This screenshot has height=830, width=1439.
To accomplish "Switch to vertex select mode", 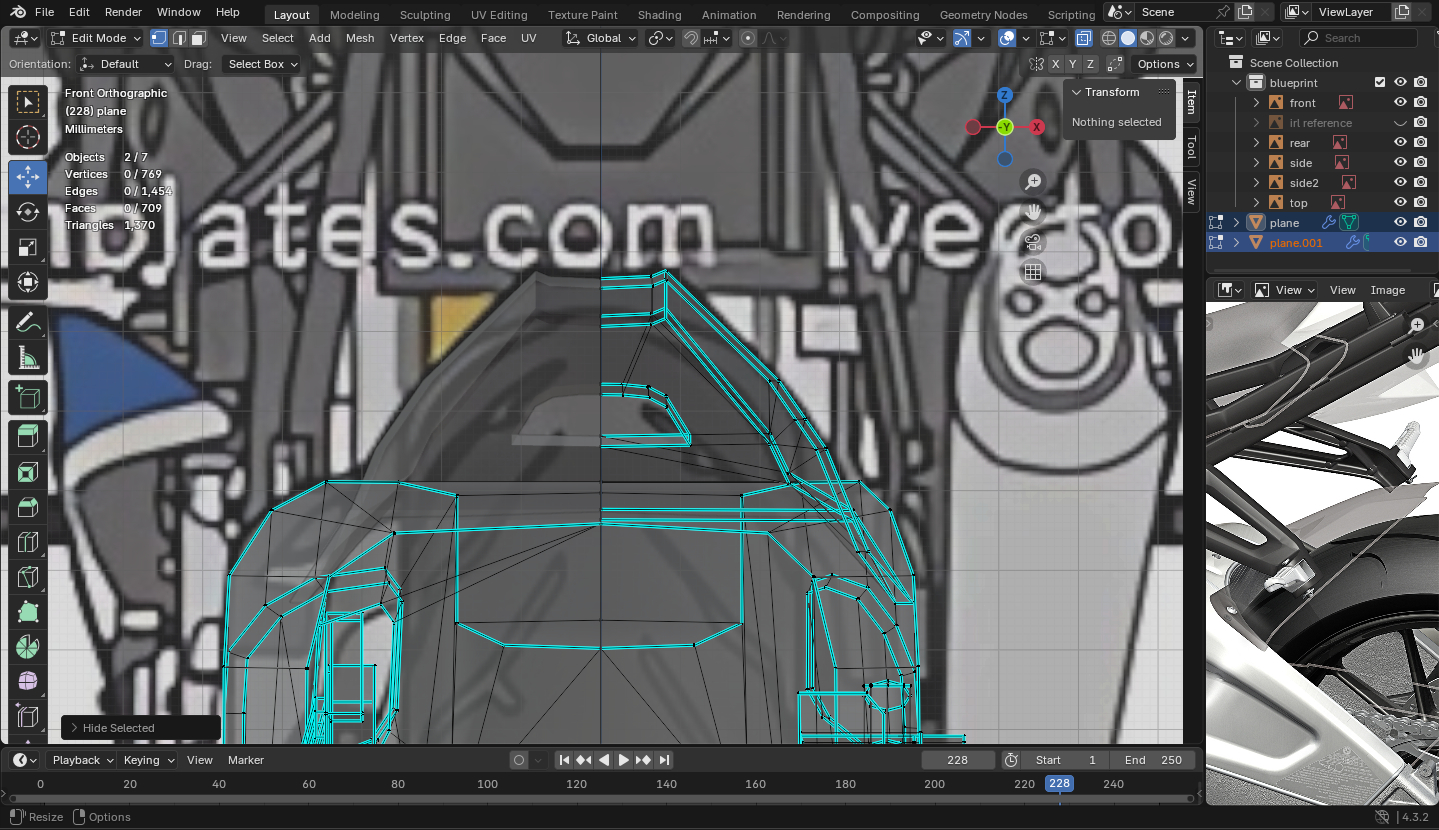I will click(159, 38).
